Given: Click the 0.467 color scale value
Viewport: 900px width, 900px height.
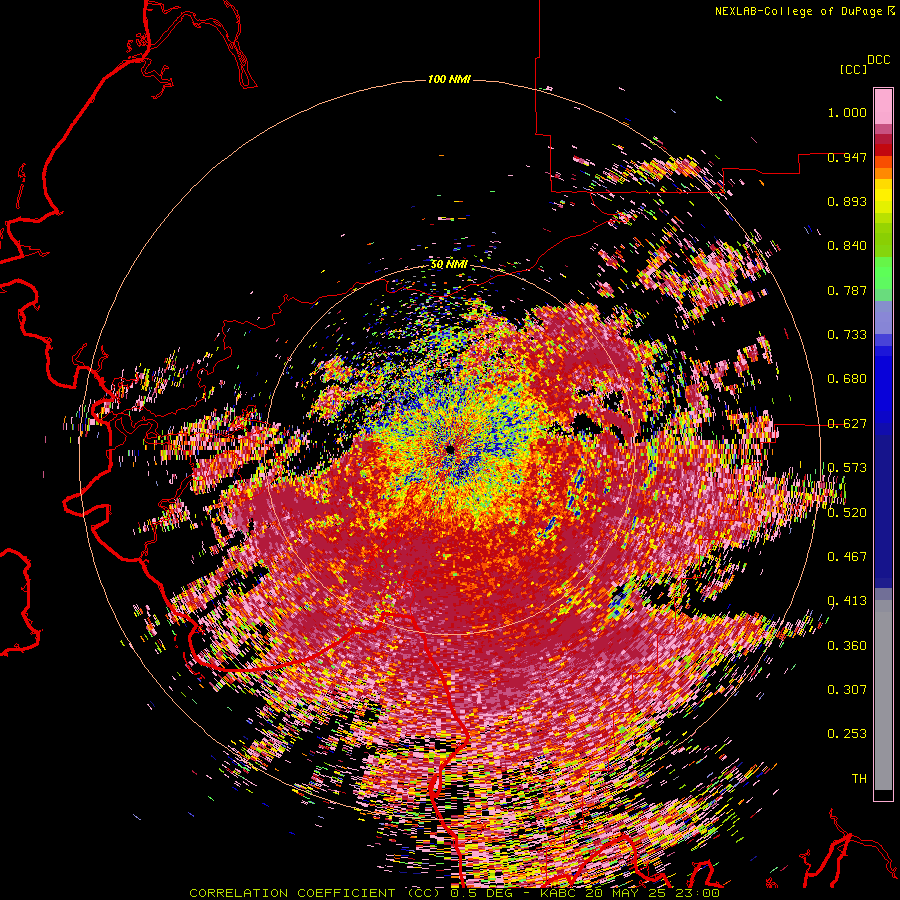Looking at the screenshot, I should click(847, 557).
